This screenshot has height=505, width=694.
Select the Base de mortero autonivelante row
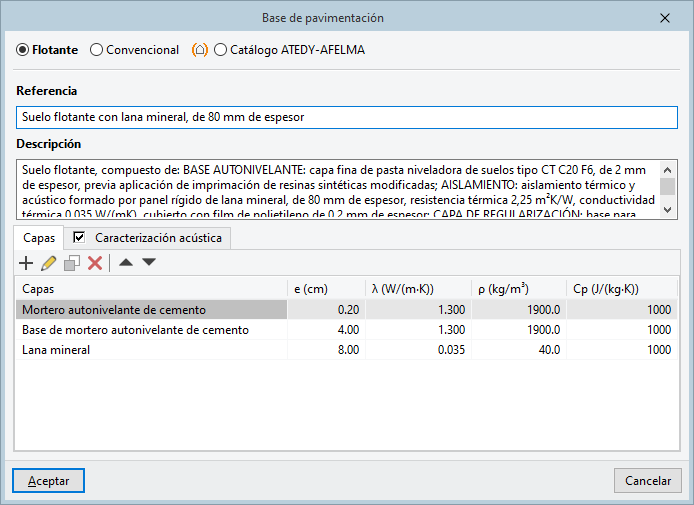pyautogui.click(x=150, y=330)
